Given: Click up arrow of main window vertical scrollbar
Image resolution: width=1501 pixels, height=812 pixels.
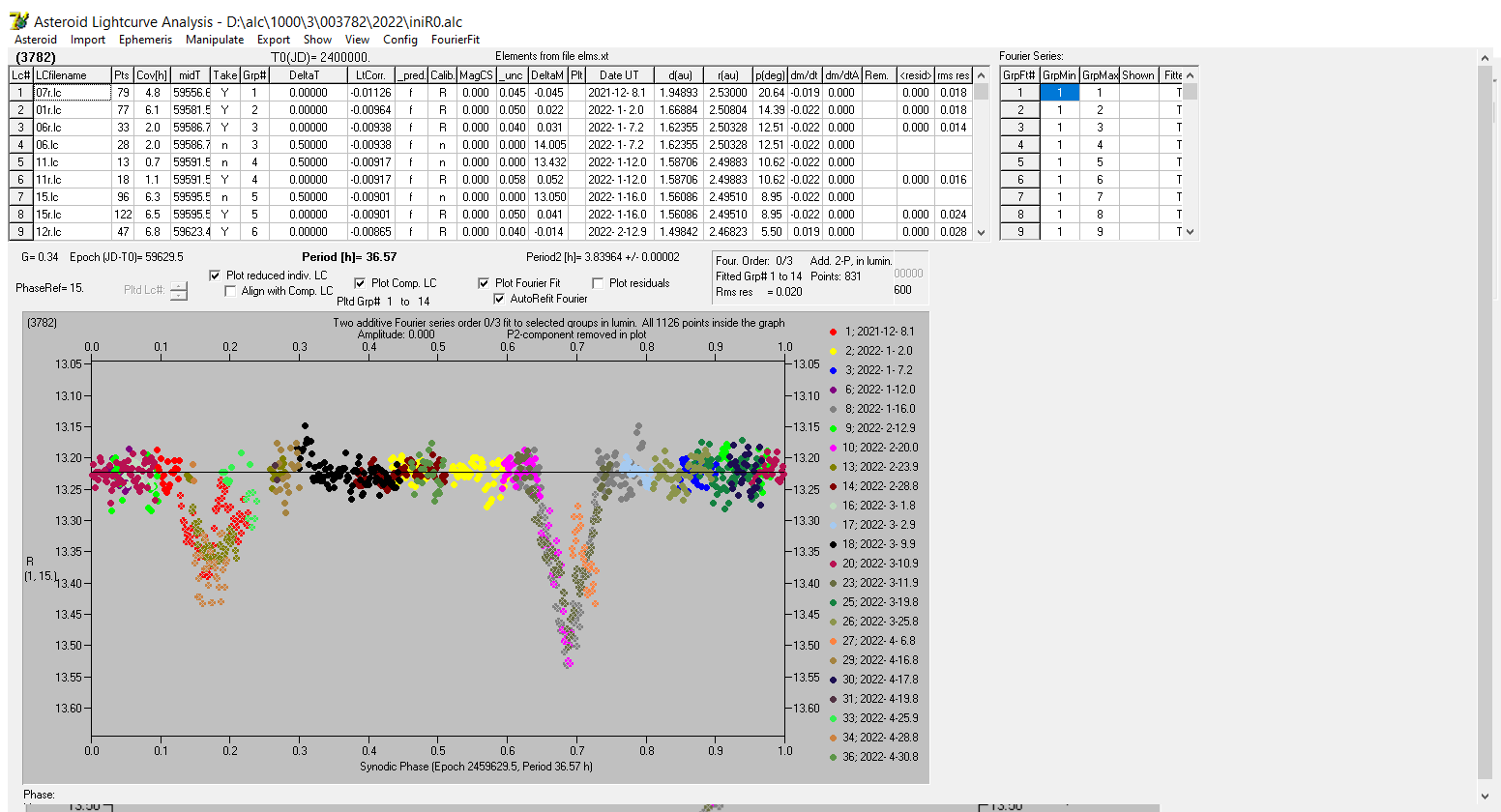Looking at the screenshot, I should point(1486,59).
